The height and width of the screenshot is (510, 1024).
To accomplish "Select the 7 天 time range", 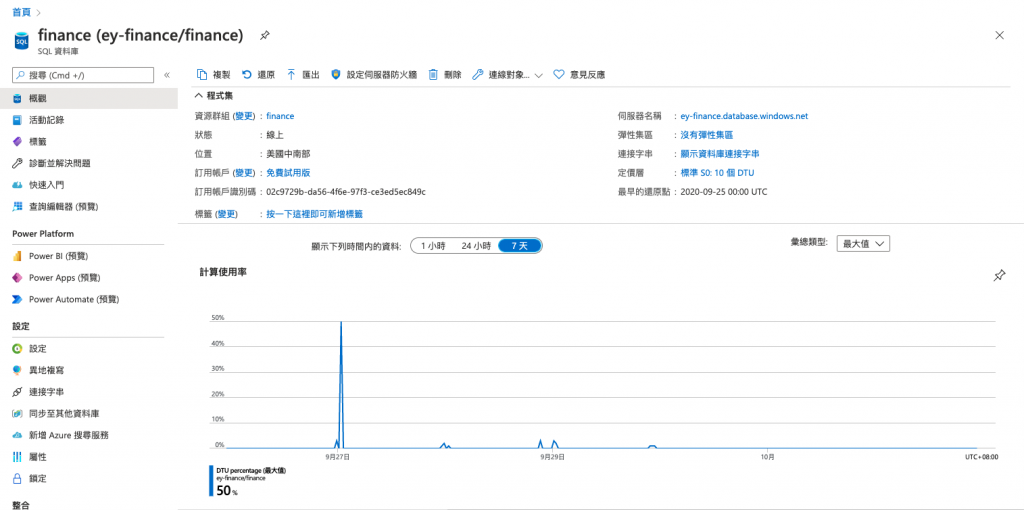I will coord(520,246).
